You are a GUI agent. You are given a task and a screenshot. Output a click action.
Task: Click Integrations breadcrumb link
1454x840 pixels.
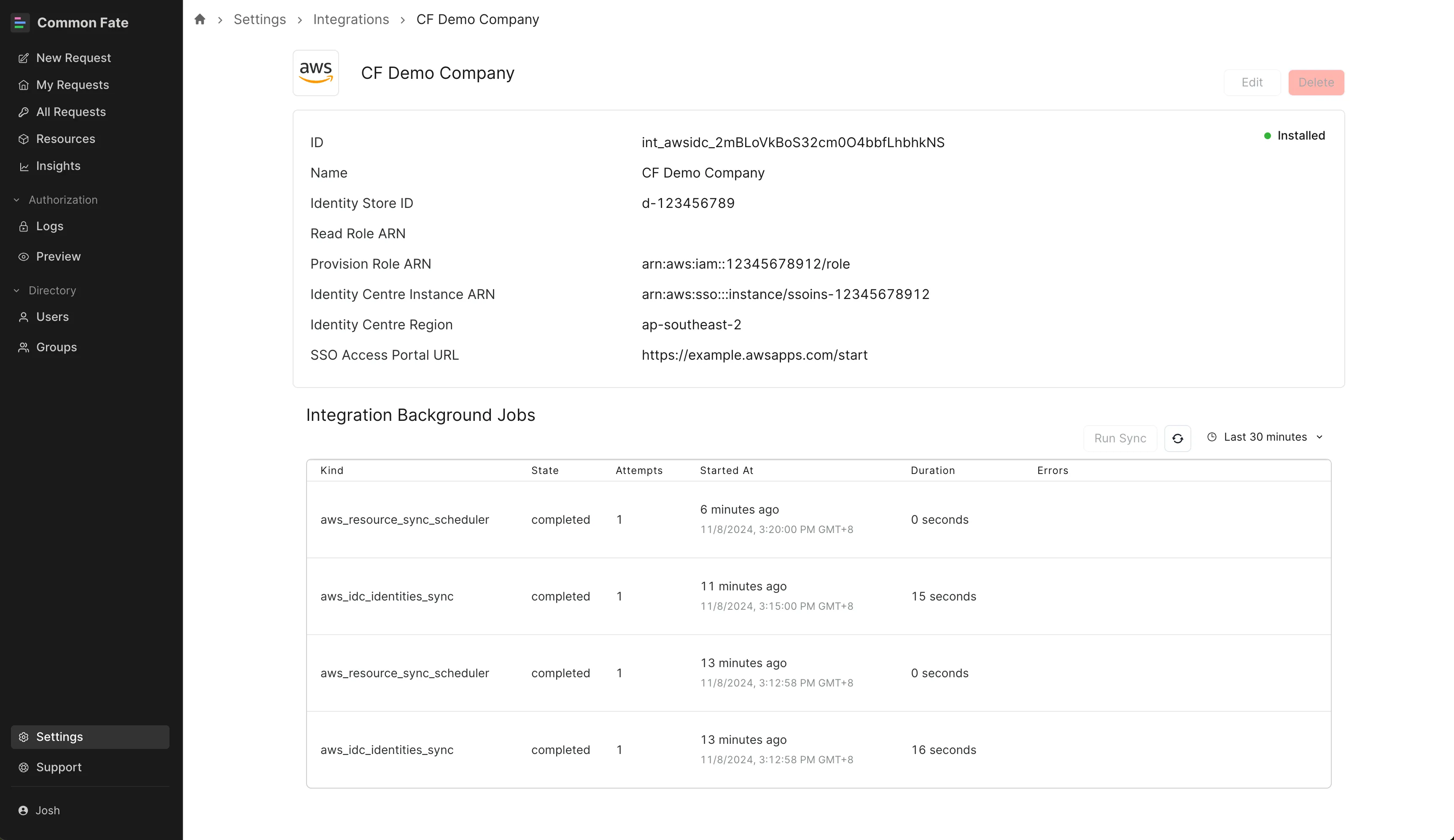pyautogui.click(x=351, y=20)
